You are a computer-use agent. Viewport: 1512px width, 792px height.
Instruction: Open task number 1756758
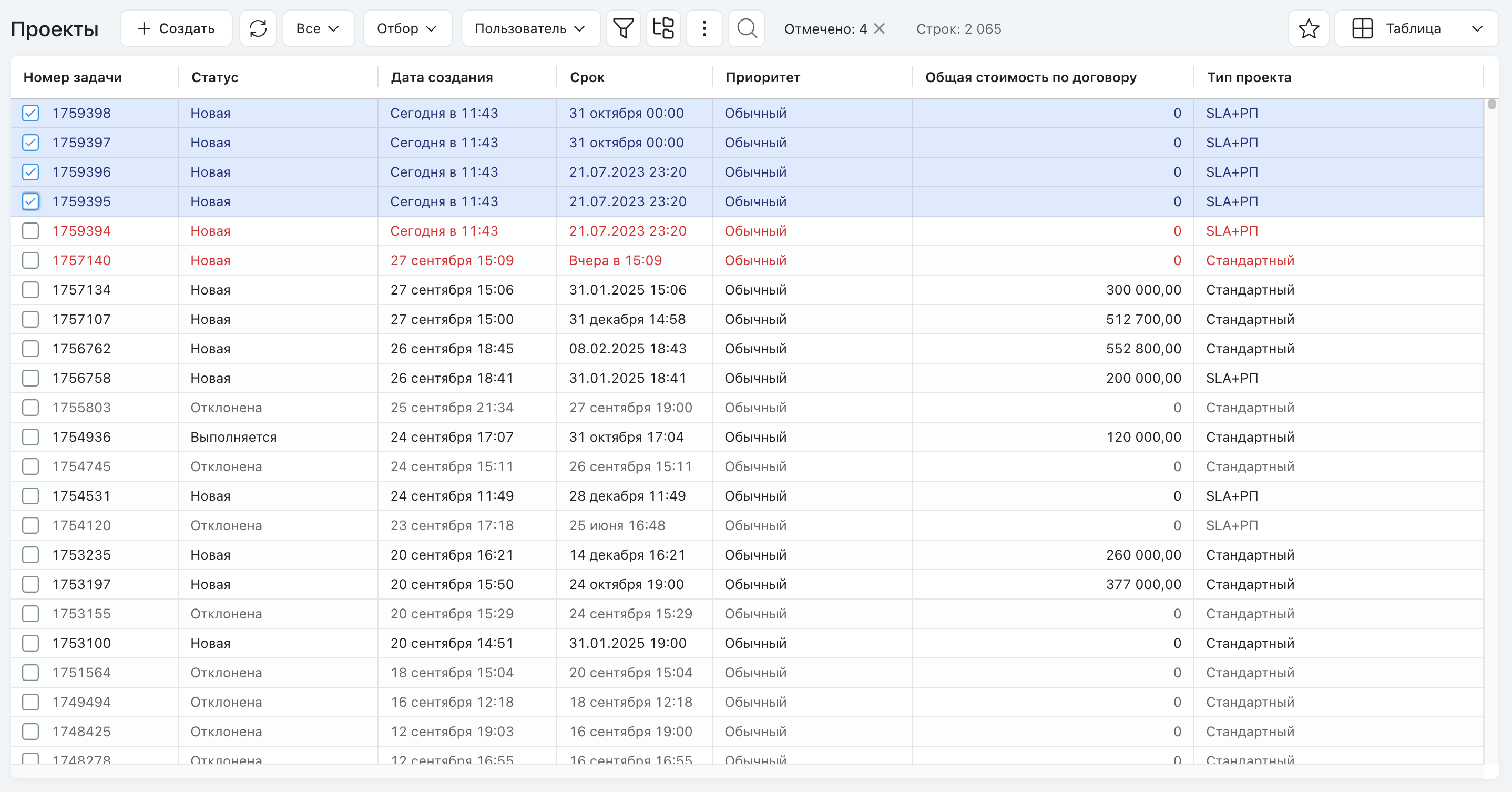click(x=81, y=378)
